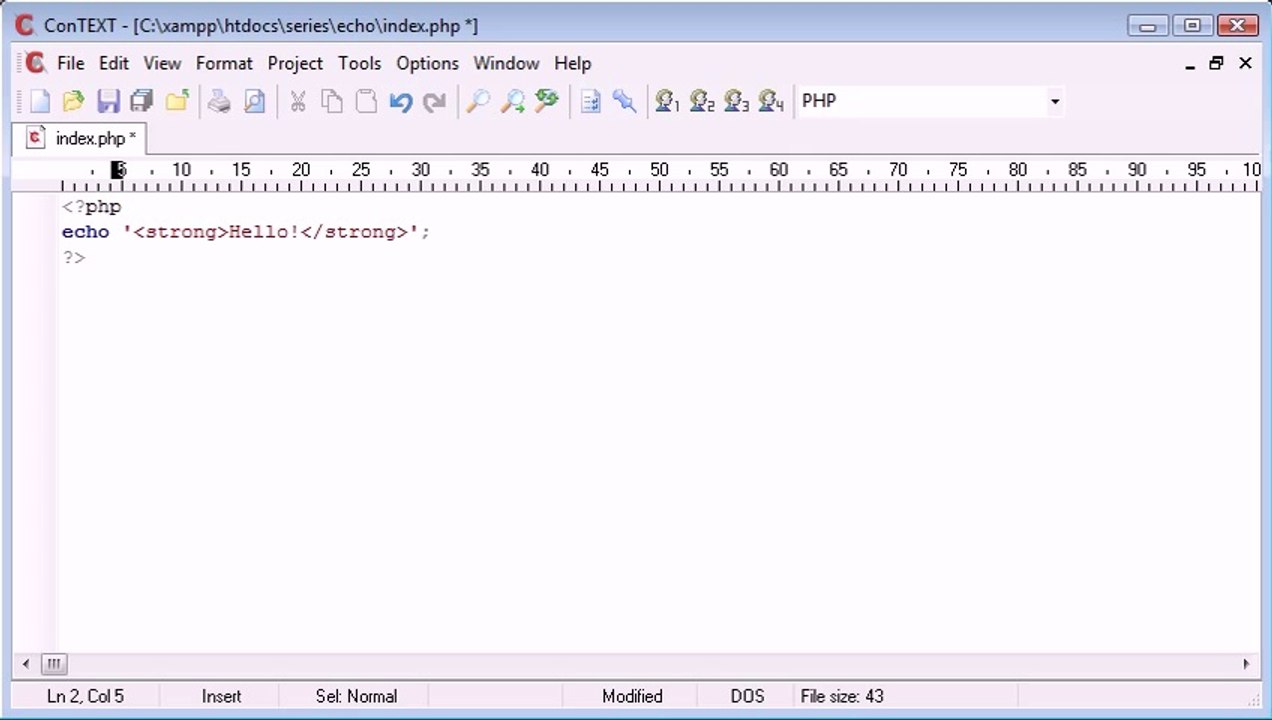Run user command 4 from the toolbar
The image size is (1272, 720).
tap(770, 101)
